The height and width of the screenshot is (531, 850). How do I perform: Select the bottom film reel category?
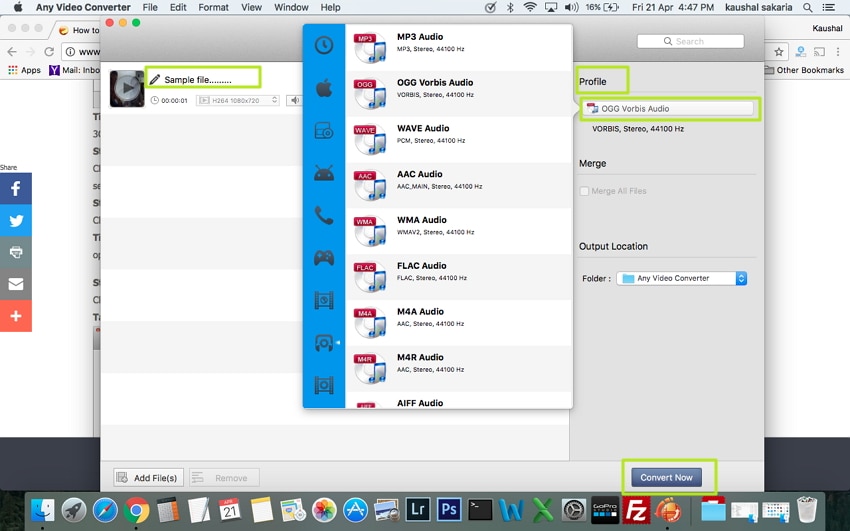click(x=324, y=385)
